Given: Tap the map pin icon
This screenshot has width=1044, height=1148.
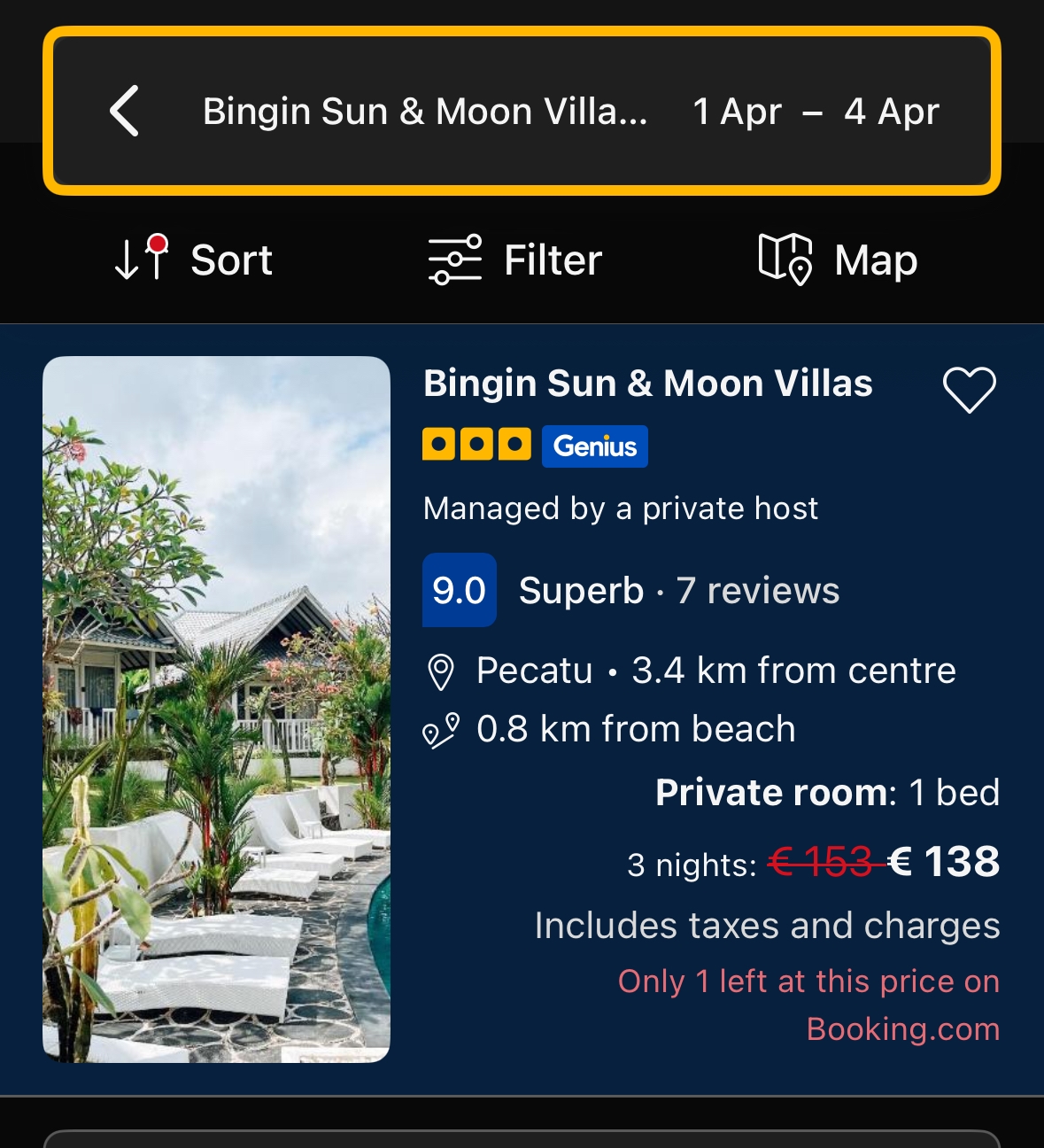Looking at the screenshot, I should pos(785,260).
